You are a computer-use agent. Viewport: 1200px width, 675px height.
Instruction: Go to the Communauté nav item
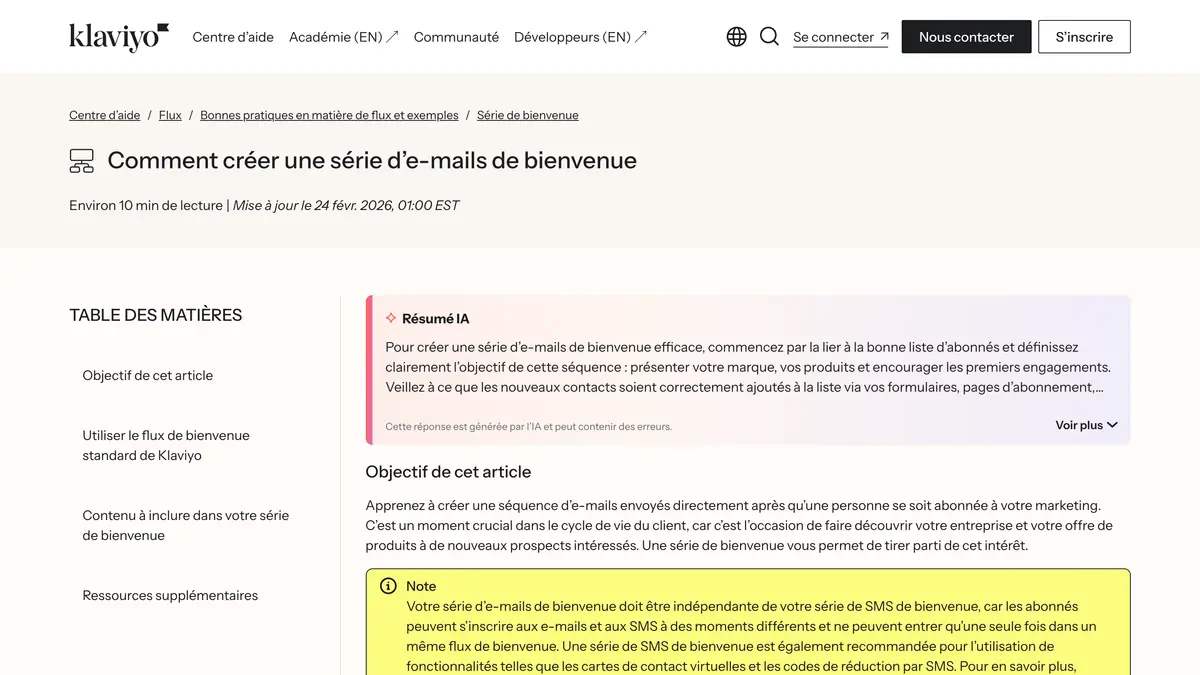[x=456, y=37]
